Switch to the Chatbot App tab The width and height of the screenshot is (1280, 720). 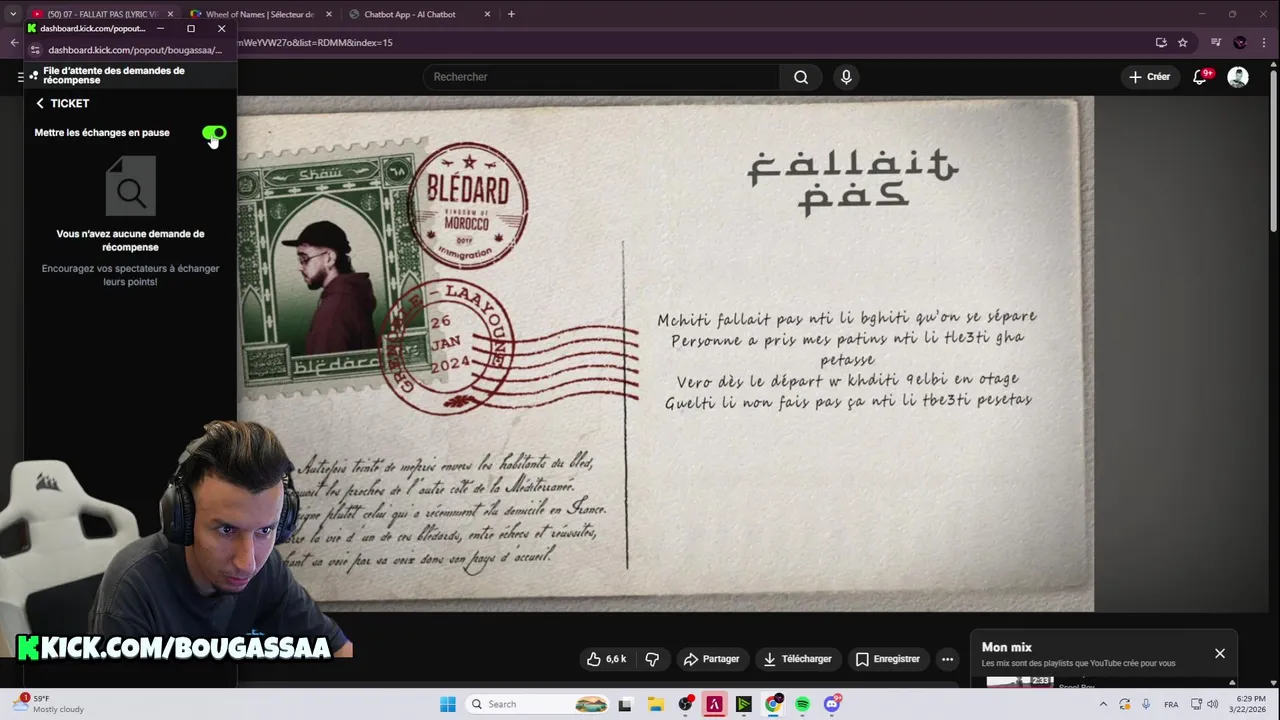point(410,14)
